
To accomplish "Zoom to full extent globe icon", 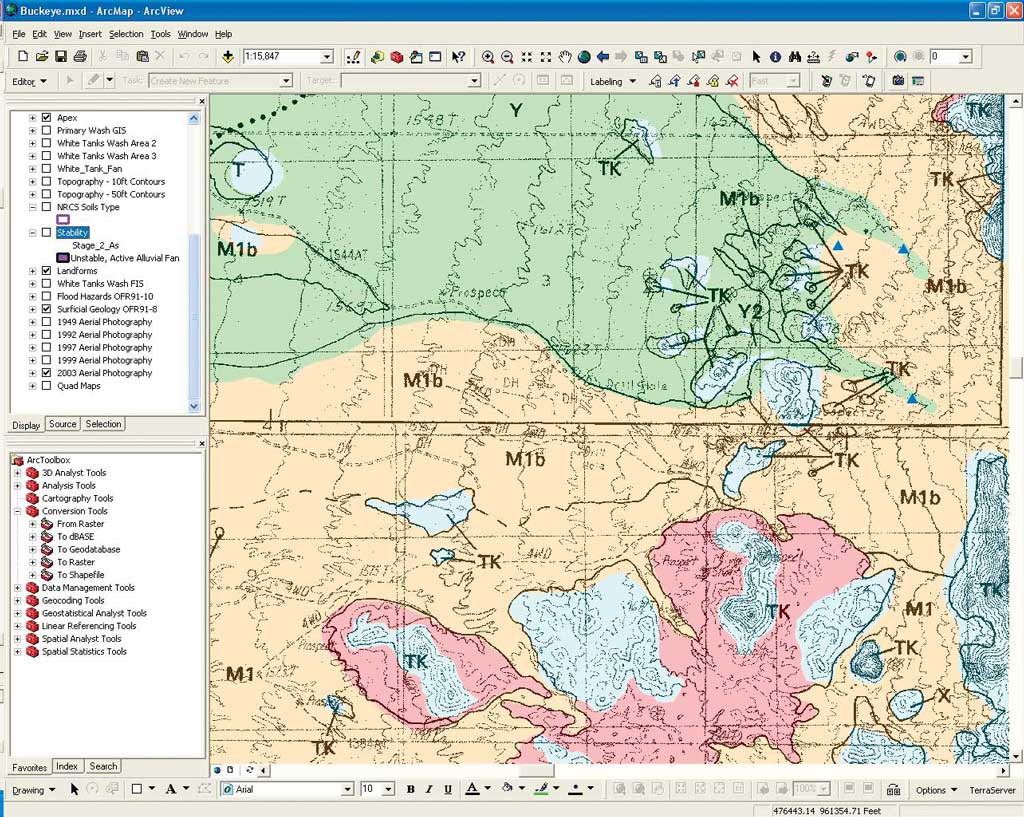I will [584, 57].
